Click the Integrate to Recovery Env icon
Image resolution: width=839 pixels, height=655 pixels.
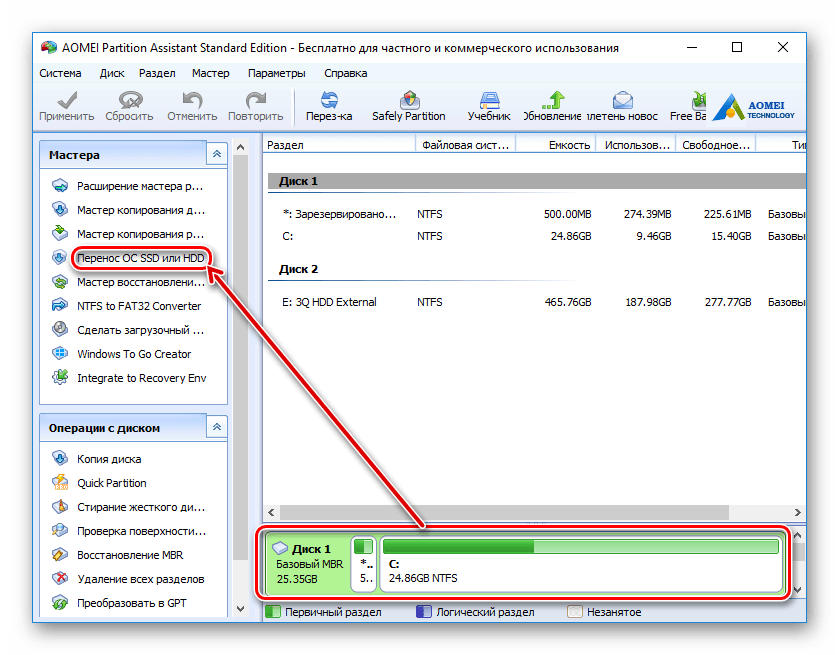tap(59, 377)
